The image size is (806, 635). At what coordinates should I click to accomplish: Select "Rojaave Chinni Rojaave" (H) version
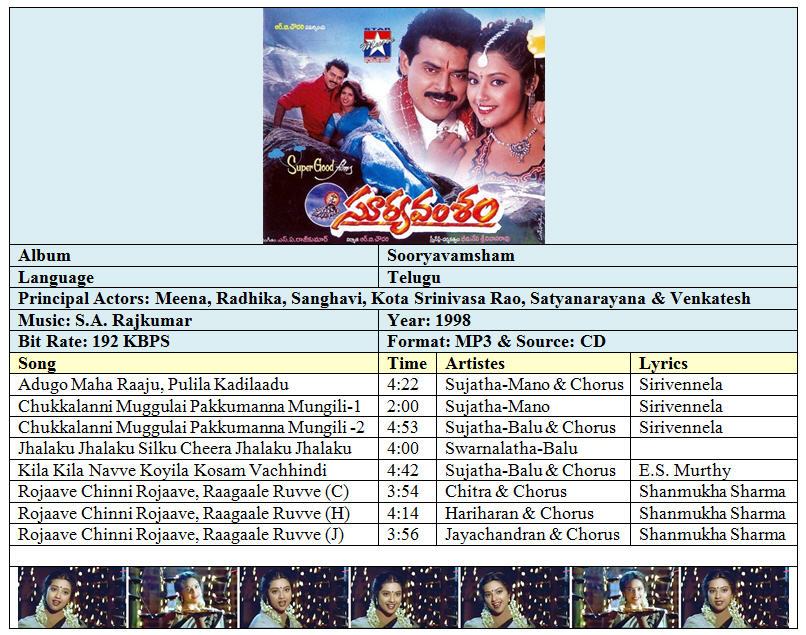[x=184, y=513]
